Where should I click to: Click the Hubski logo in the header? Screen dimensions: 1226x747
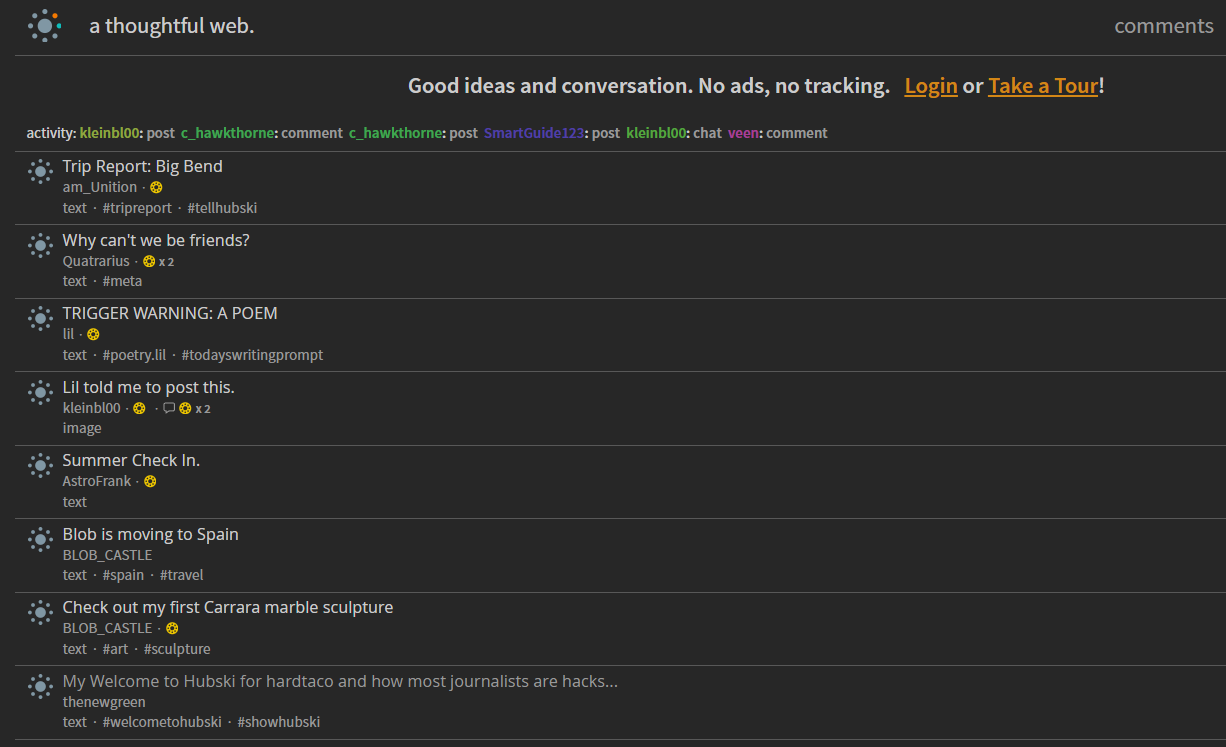(45, 26)
